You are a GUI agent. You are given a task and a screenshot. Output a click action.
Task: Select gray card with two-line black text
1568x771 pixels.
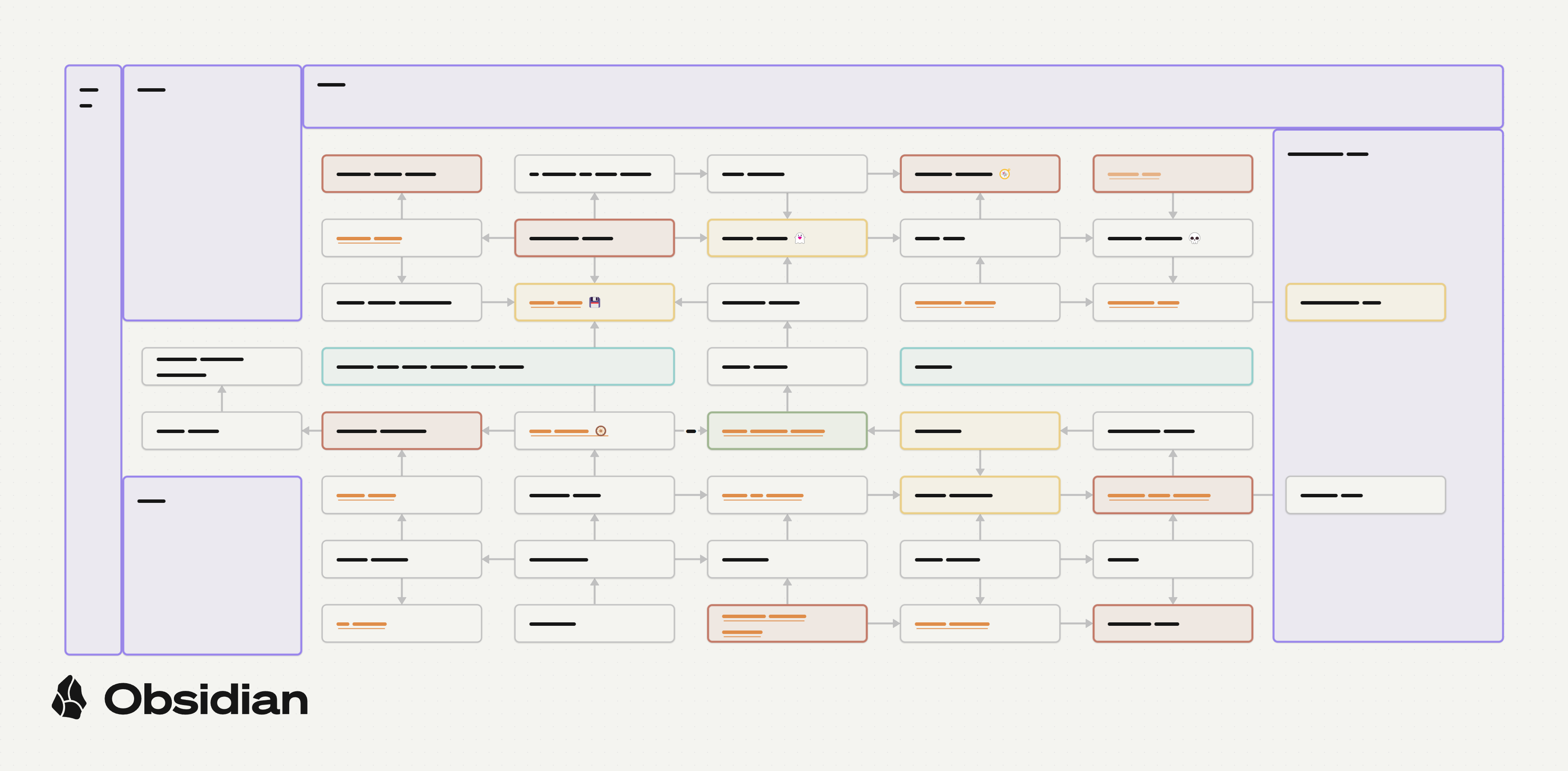pyautogui.click(x=221, y=367)
